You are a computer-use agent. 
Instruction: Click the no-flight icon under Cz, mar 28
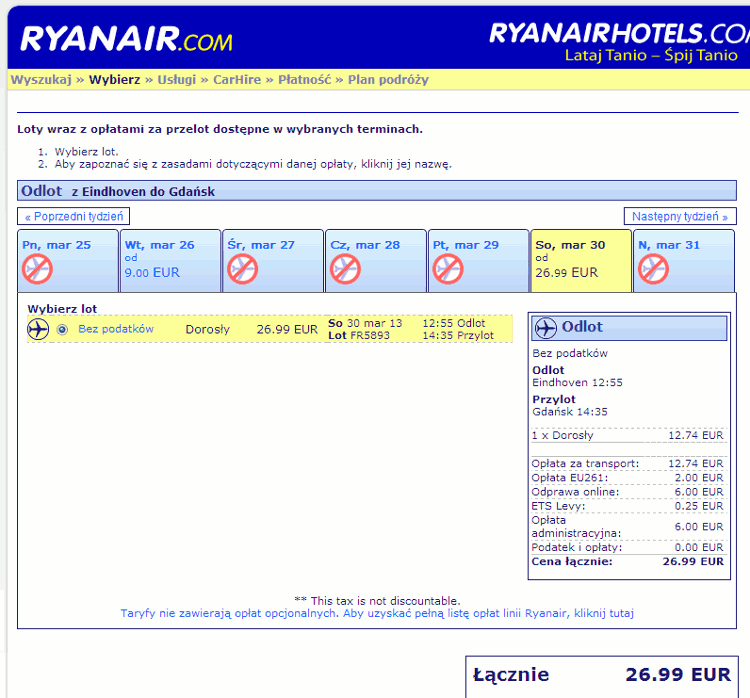point(345,269)
